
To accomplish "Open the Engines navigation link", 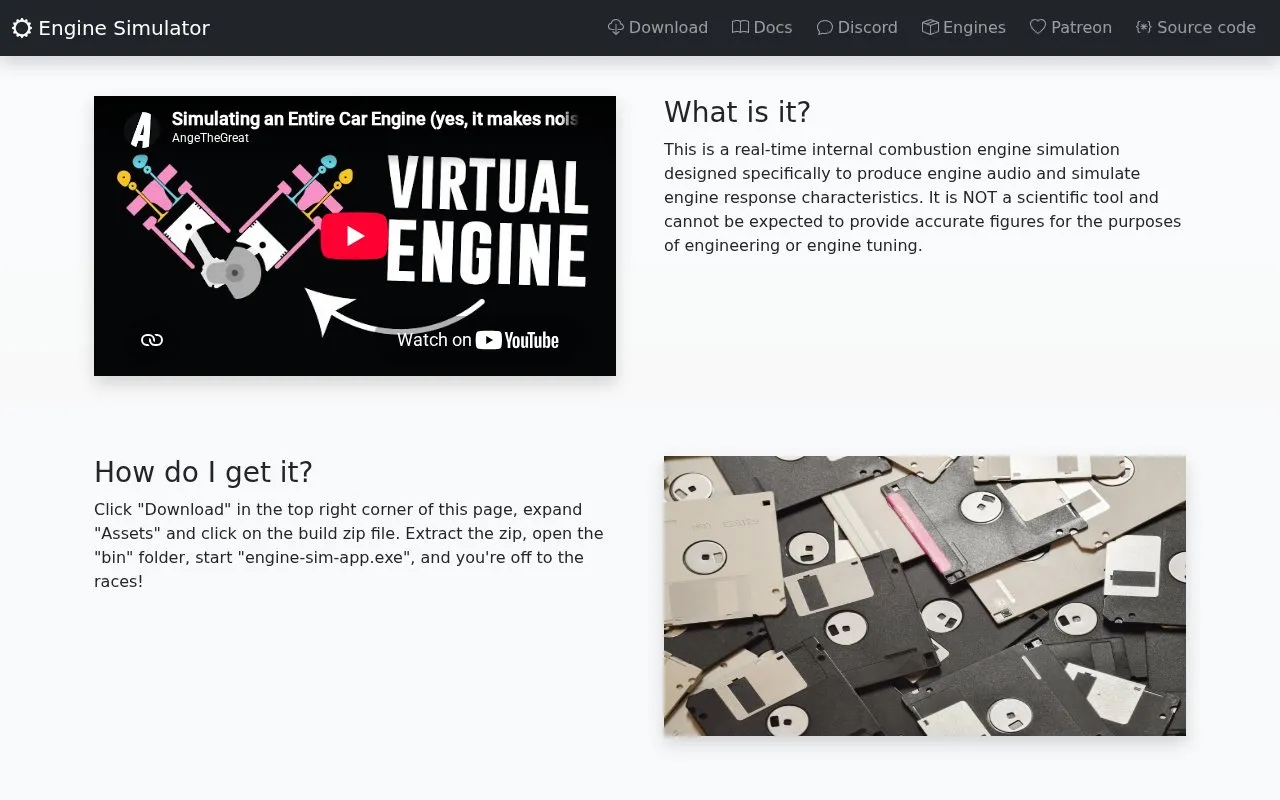I will [x=964, y=28].
